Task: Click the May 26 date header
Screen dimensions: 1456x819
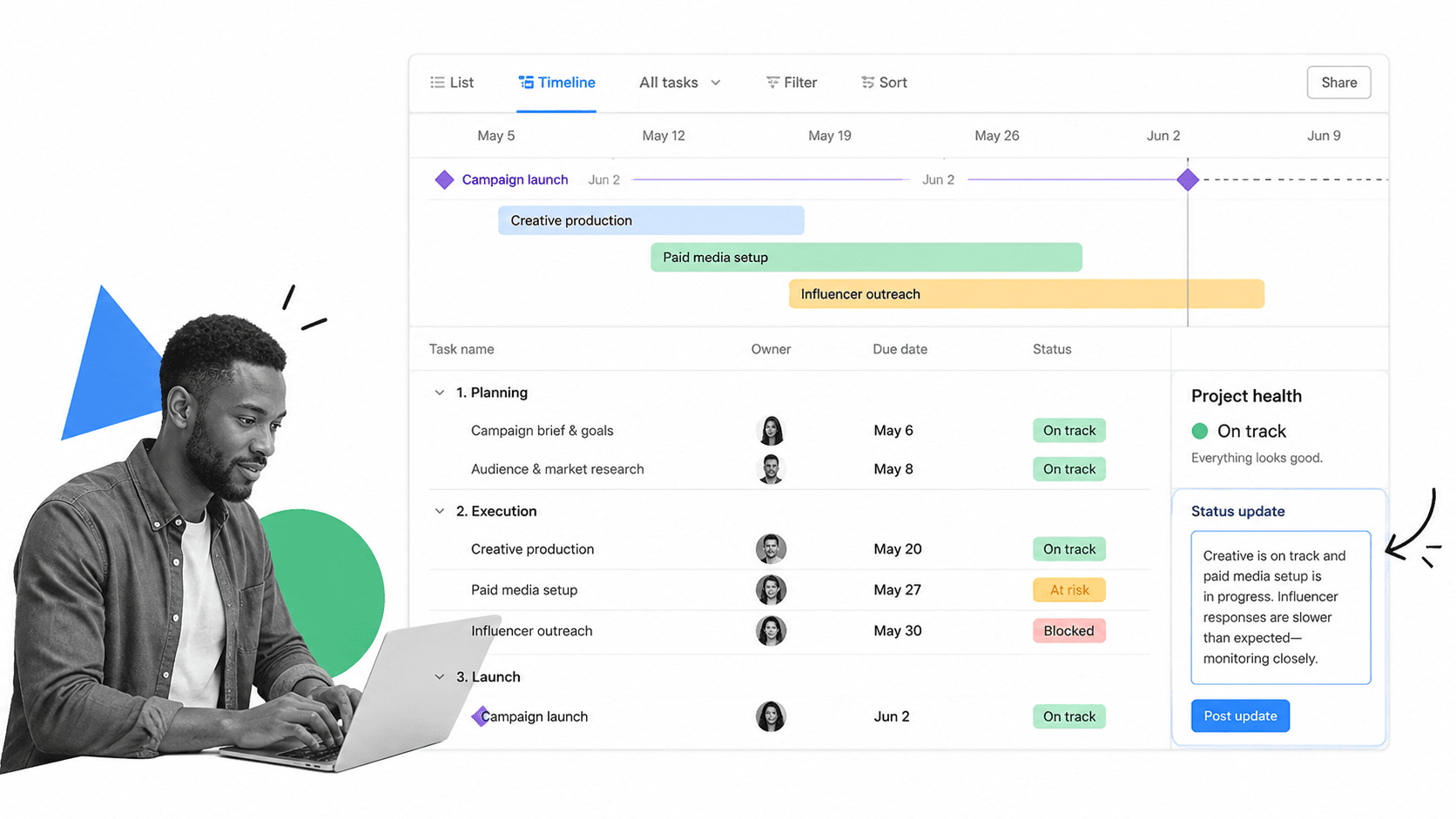Action: click(997, 136)
